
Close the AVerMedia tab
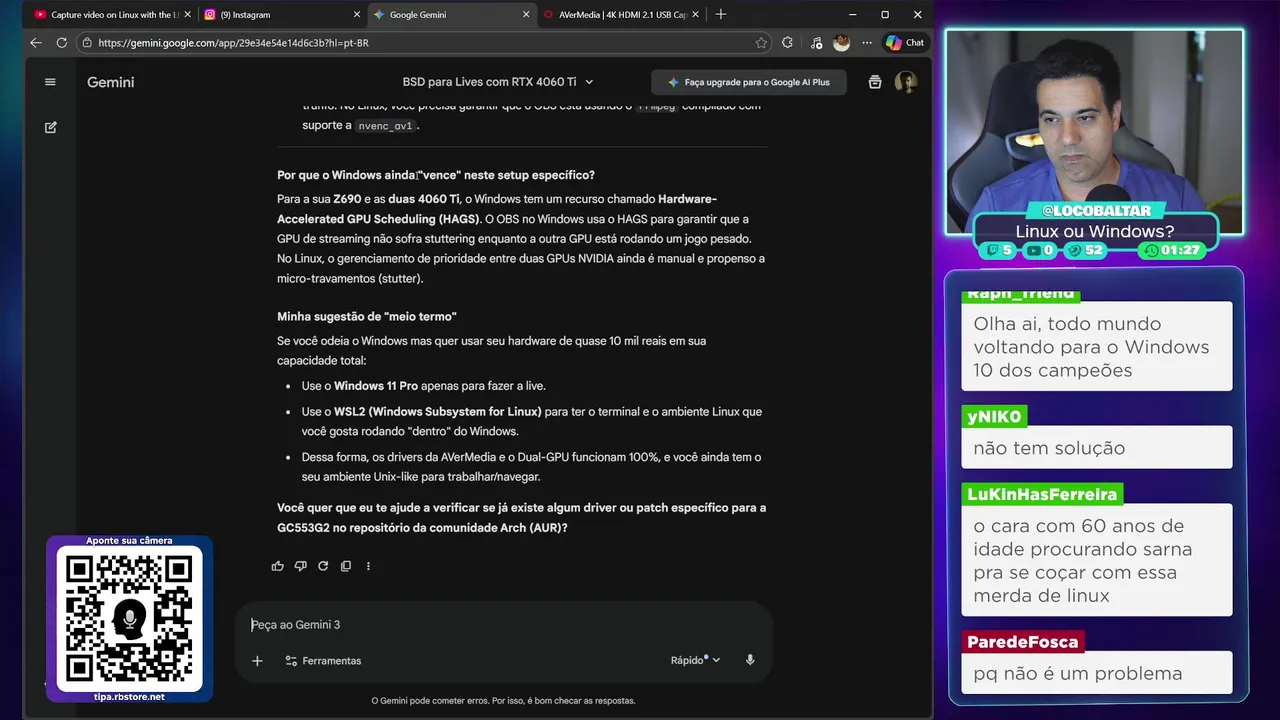pos(695,15)
